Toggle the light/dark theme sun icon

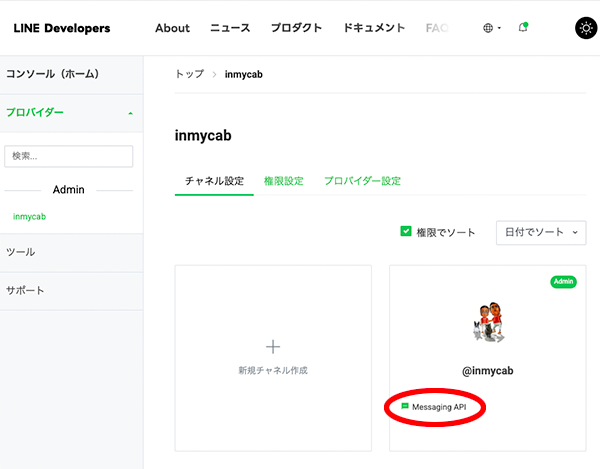pos(585,28)
